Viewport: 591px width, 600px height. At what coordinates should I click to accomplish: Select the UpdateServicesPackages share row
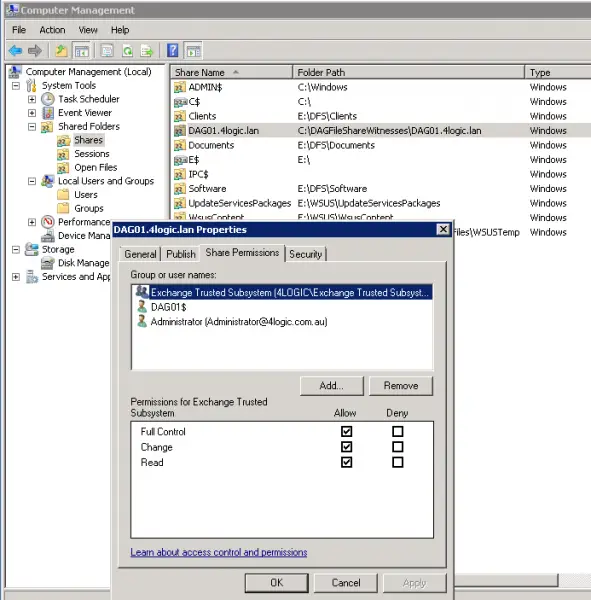click(381, 203)
